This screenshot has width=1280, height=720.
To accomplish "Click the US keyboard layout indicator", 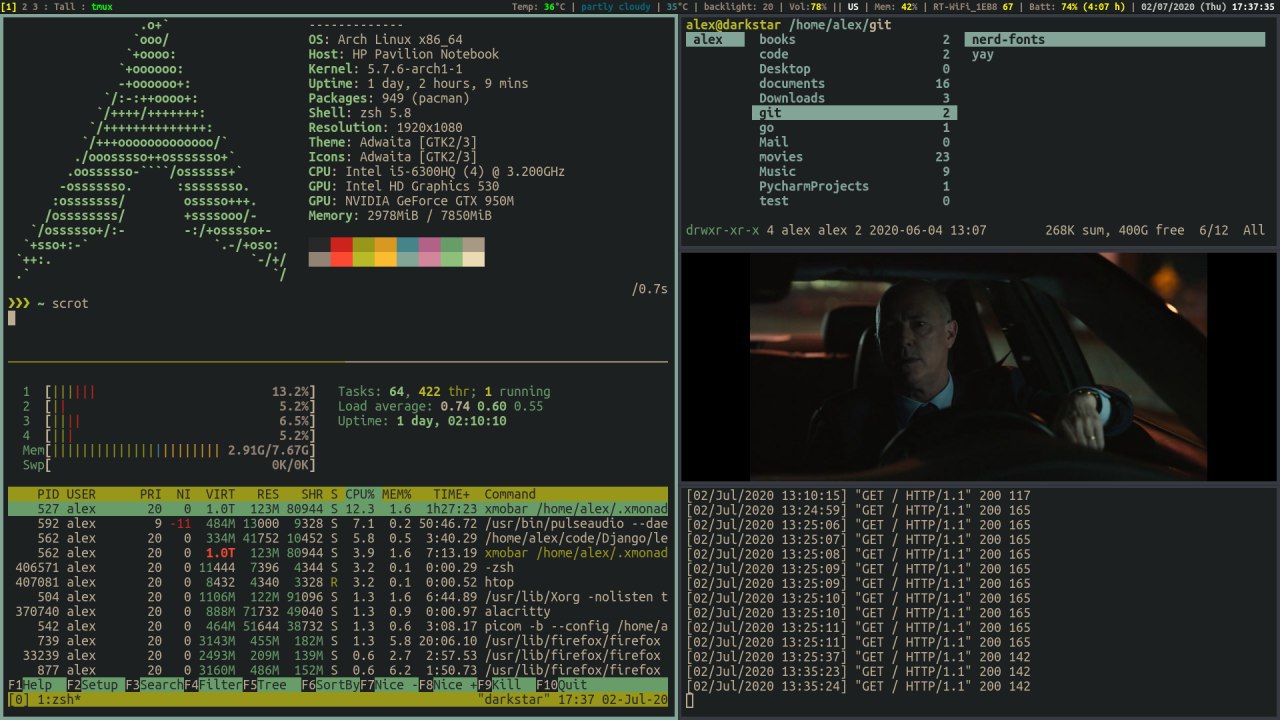I will coord(853,6).
